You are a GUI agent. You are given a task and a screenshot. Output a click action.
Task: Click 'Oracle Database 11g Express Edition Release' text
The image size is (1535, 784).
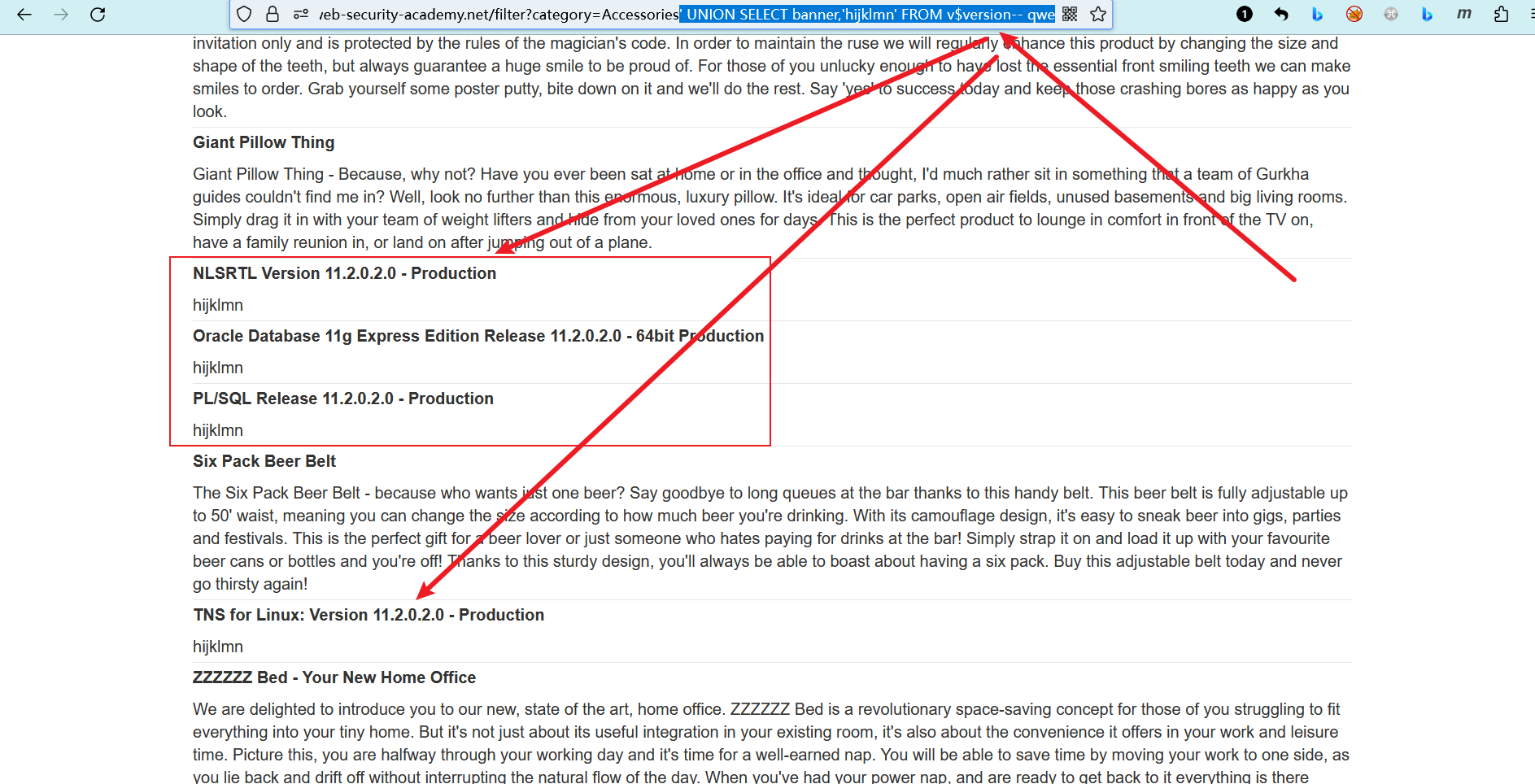click(369, 336)
